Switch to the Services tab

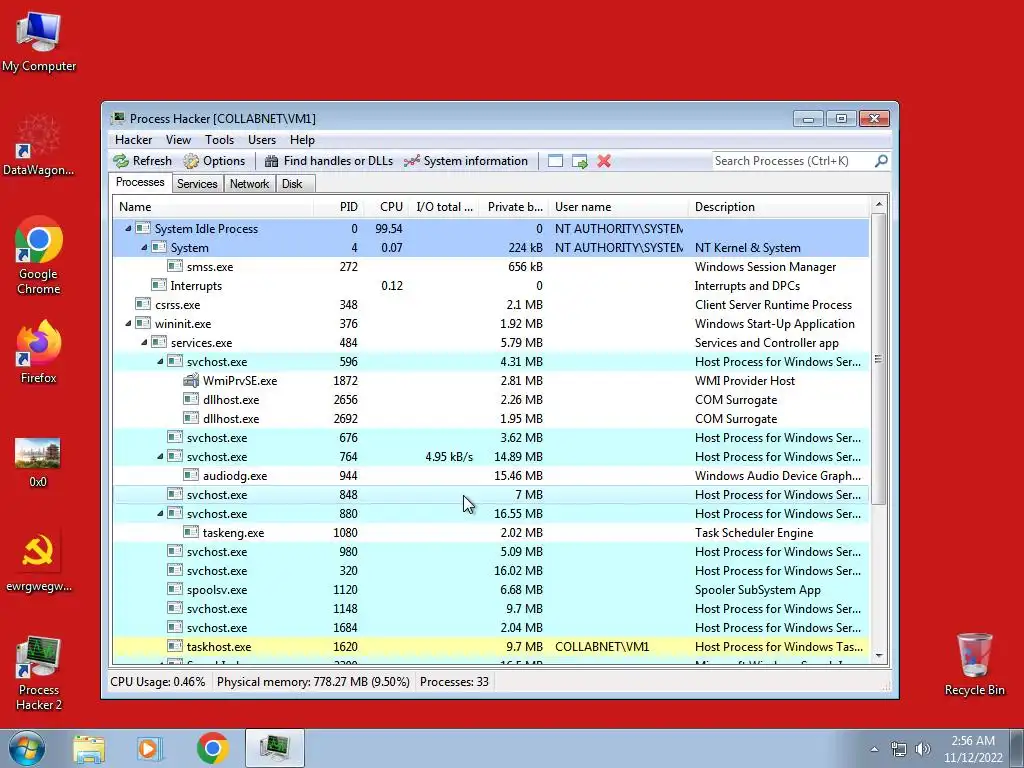197,184
